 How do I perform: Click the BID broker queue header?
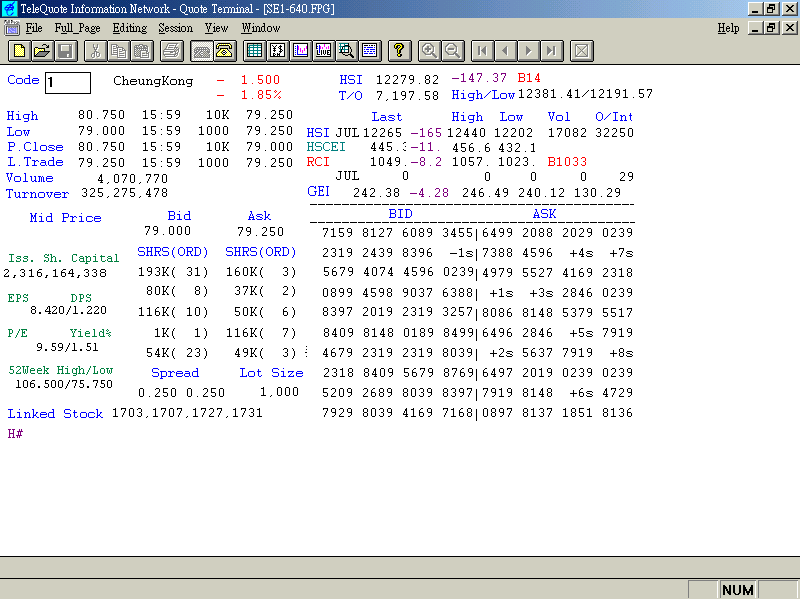[x=401, y=214]
